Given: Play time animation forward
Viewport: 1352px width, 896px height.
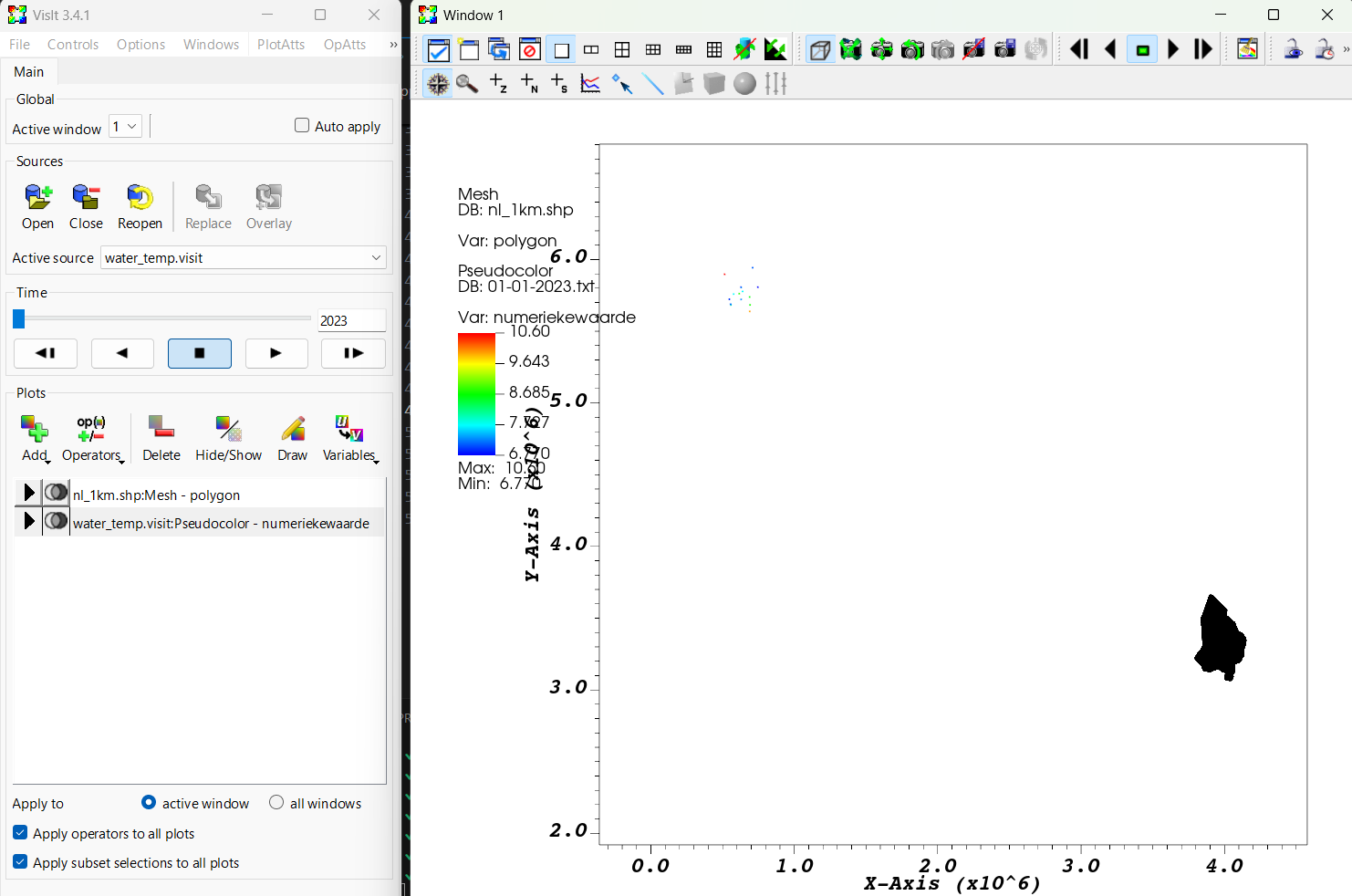Looking at the screenshot, I should (x=276, y=353).
